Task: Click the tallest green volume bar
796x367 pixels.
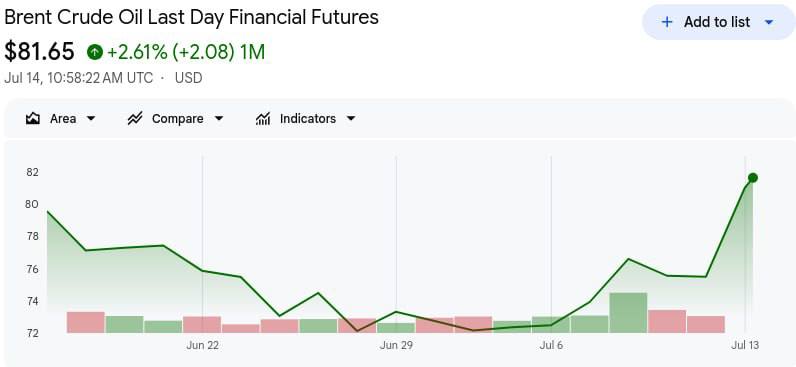Action: coord(628,313)
